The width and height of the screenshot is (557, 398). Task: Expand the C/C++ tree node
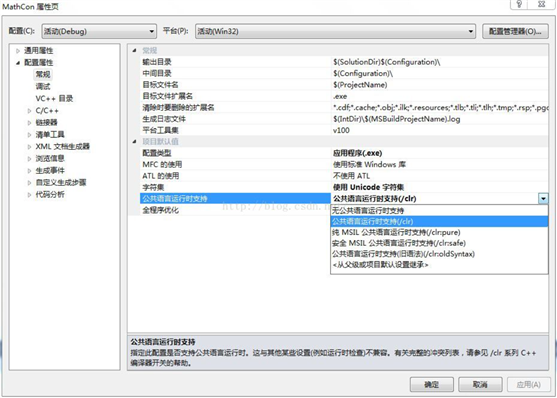coord(29,111)
